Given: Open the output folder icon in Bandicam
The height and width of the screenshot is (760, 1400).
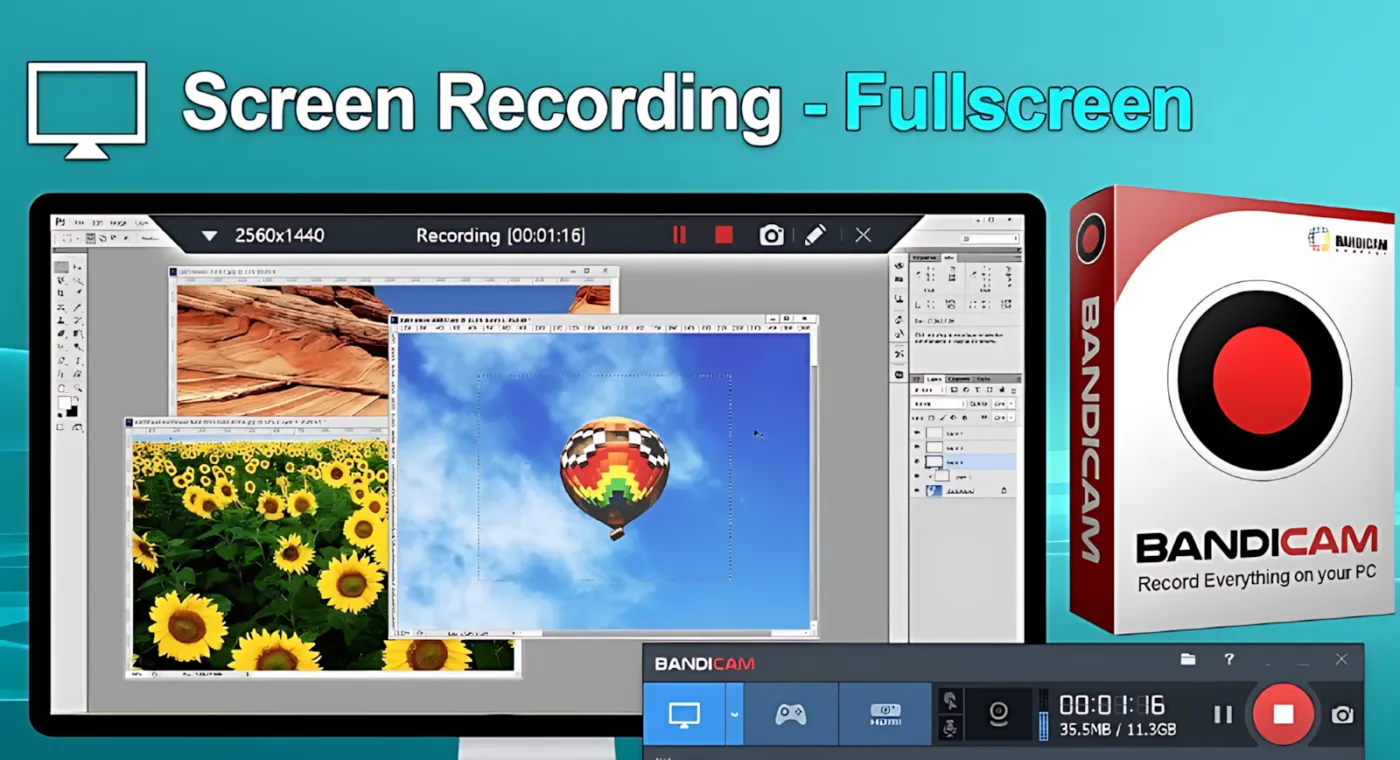Looking at the screenshot, I should click(x=1188, y=659).
